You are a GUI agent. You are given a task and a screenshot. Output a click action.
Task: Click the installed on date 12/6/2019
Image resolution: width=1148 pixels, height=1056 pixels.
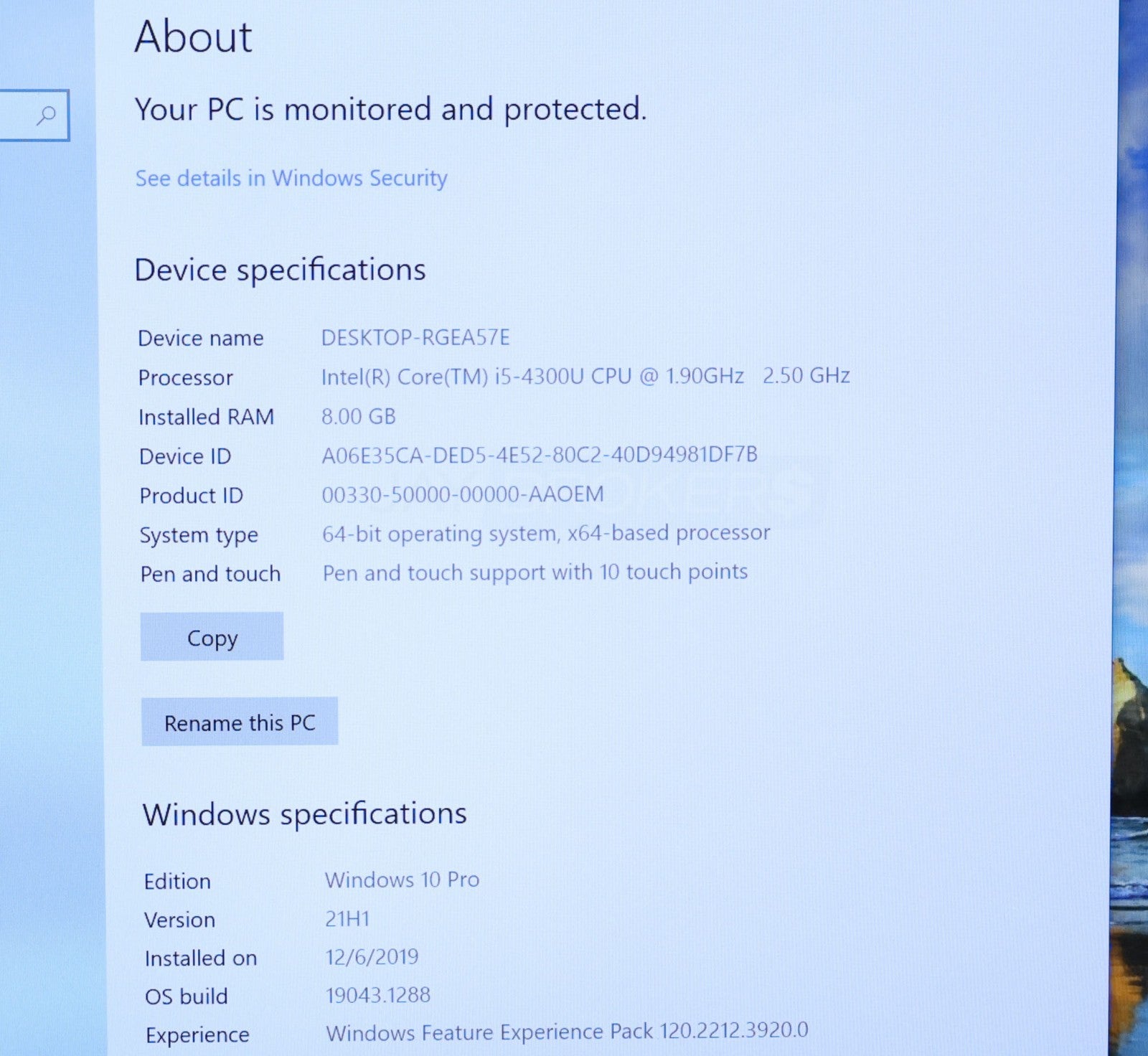coord(372,957)
